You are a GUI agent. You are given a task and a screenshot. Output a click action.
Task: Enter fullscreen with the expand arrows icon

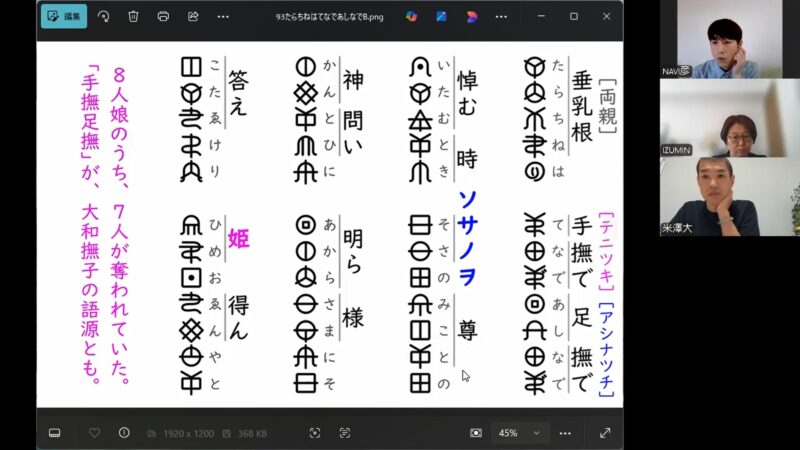point(605,433)
